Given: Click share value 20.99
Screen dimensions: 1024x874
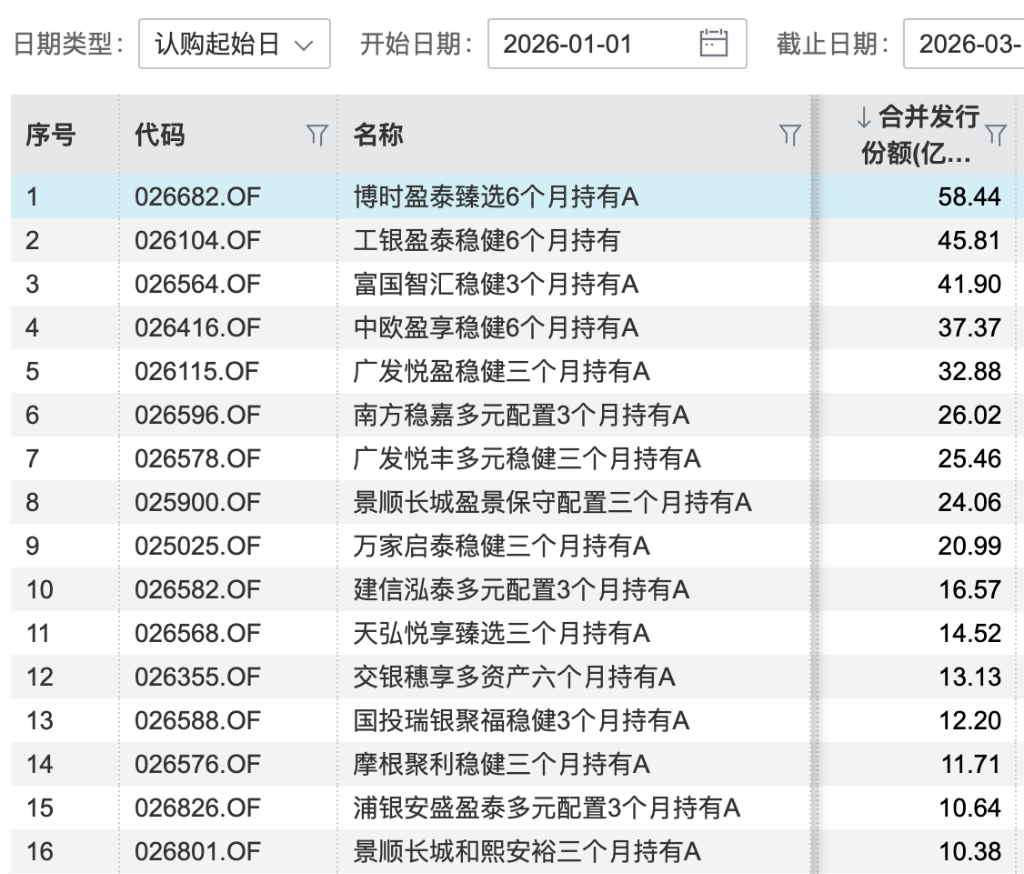Looking at the screenshot, I should click(x=969, y=547).
